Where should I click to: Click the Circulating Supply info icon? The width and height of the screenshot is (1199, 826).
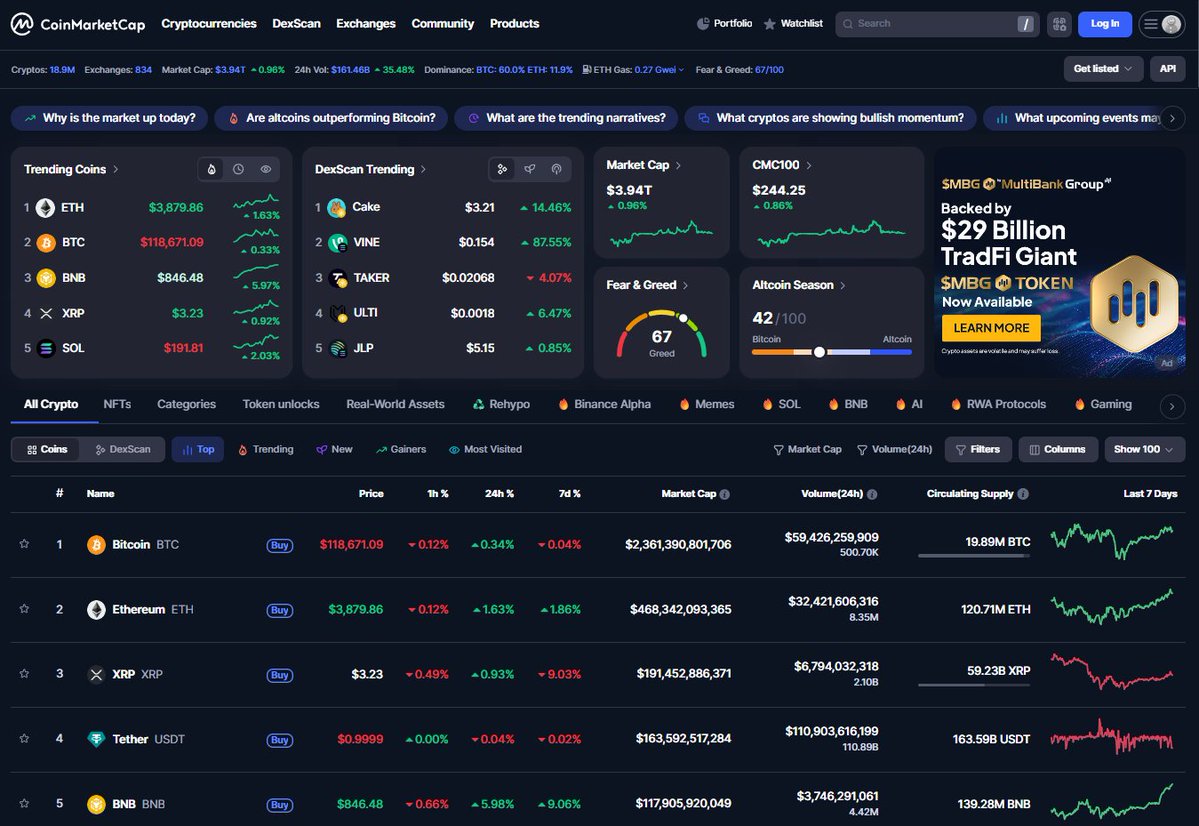(1023, 494)
